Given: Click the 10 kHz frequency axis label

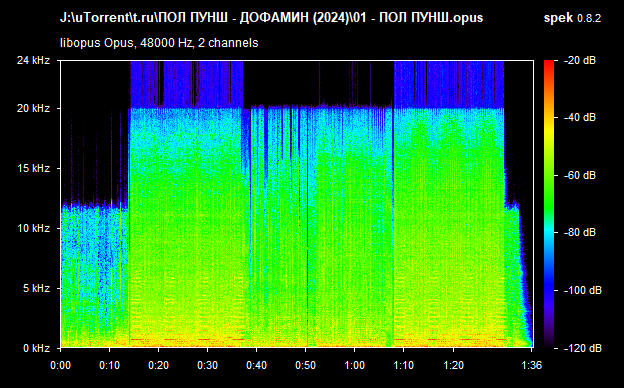Looking at the screenshot, I should 33,228.
